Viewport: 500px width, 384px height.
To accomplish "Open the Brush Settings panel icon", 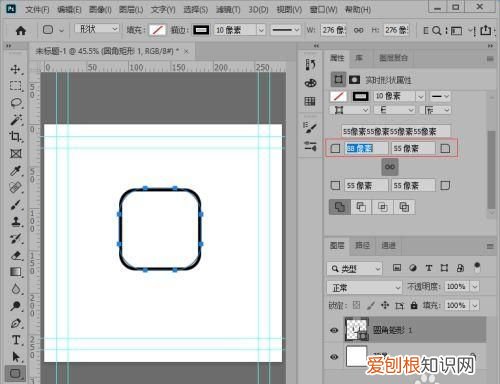I will (310, 146).
